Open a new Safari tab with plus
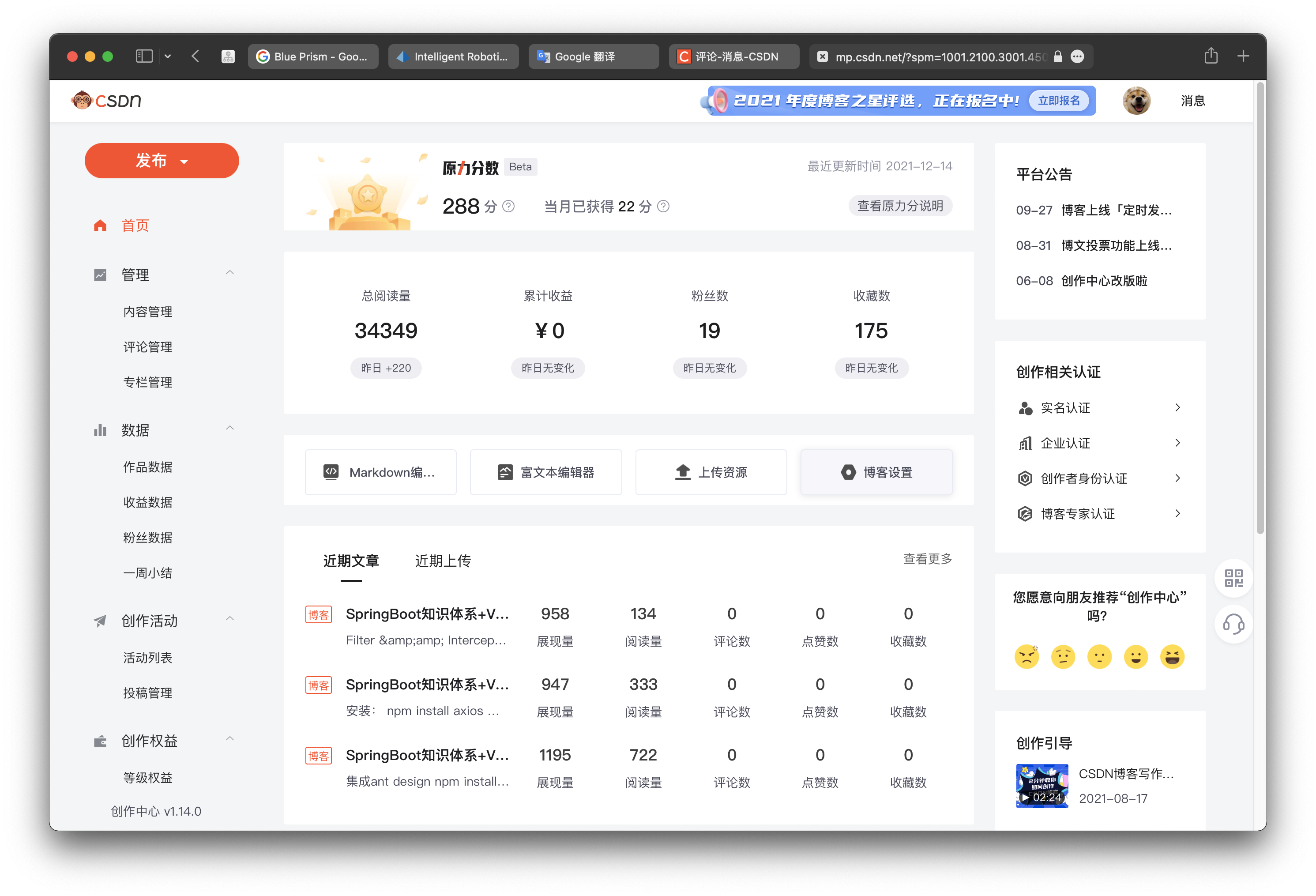Image resolution: width=1316 pixels, height=896 pixels. pos(1244,56)
